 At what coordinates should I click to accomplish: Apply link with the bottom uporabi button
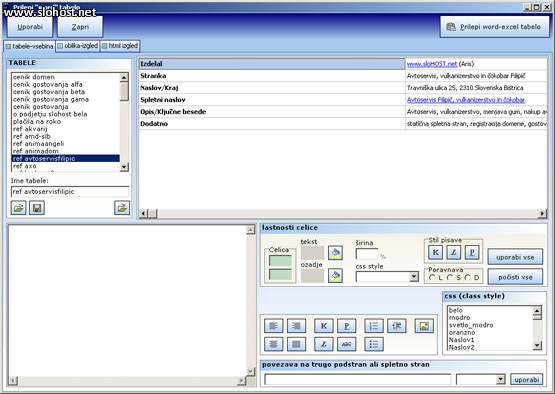click(526, 379)
